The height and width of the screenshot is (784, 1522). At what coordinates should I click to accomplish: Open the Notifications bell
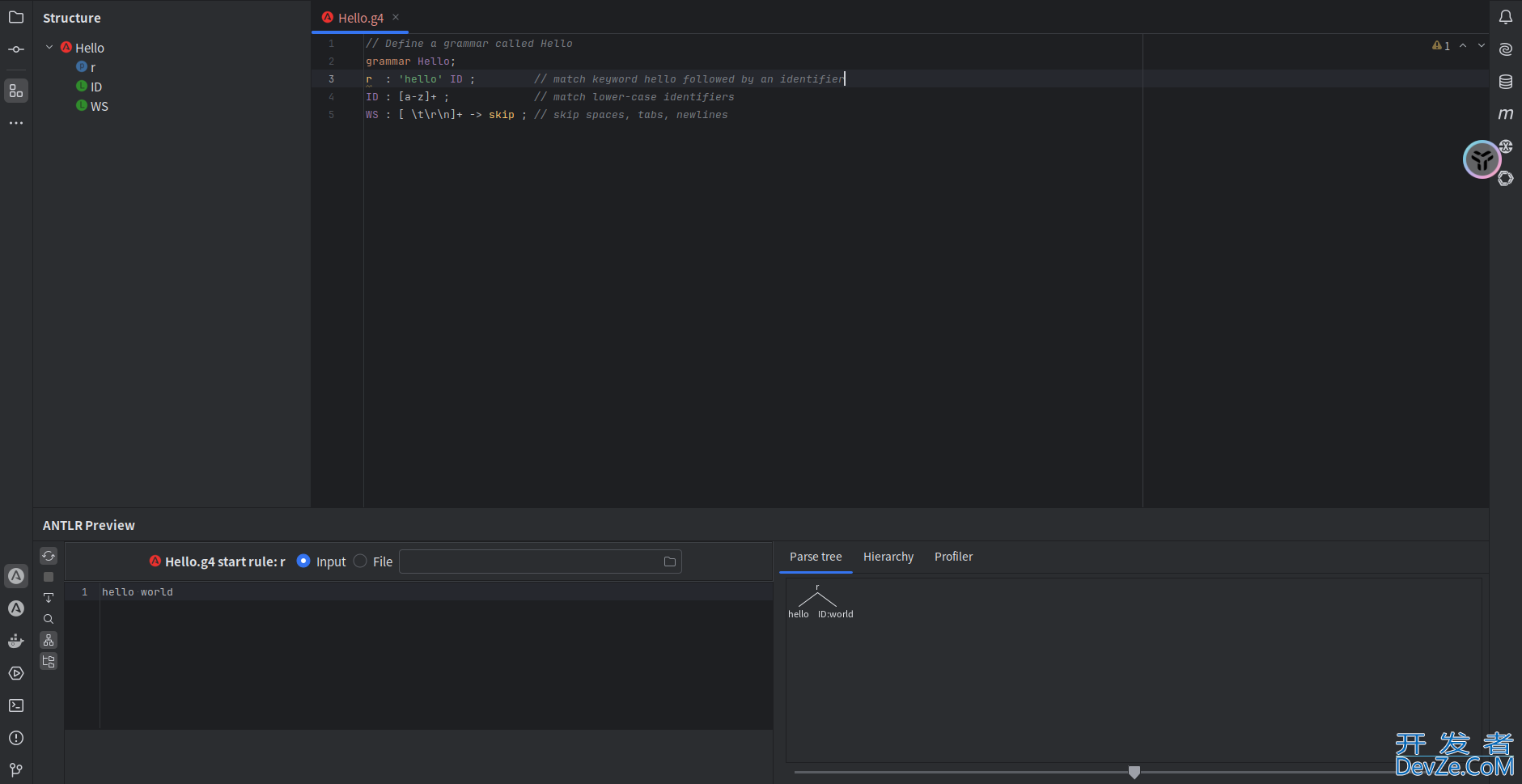(x=1506, y=17)
